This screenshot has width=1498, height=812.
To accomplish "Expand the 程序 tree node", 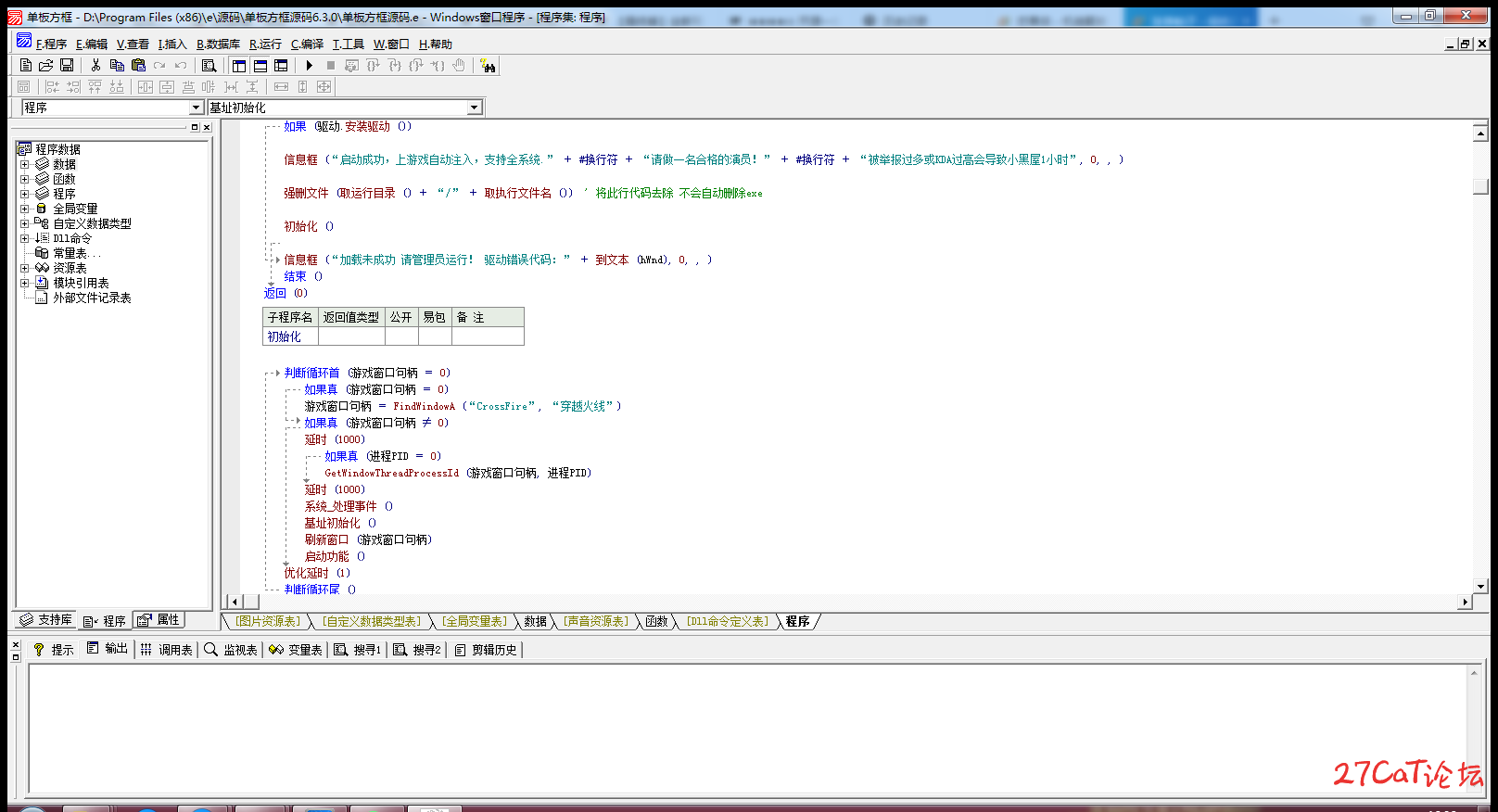I will [x=24, y=194].
